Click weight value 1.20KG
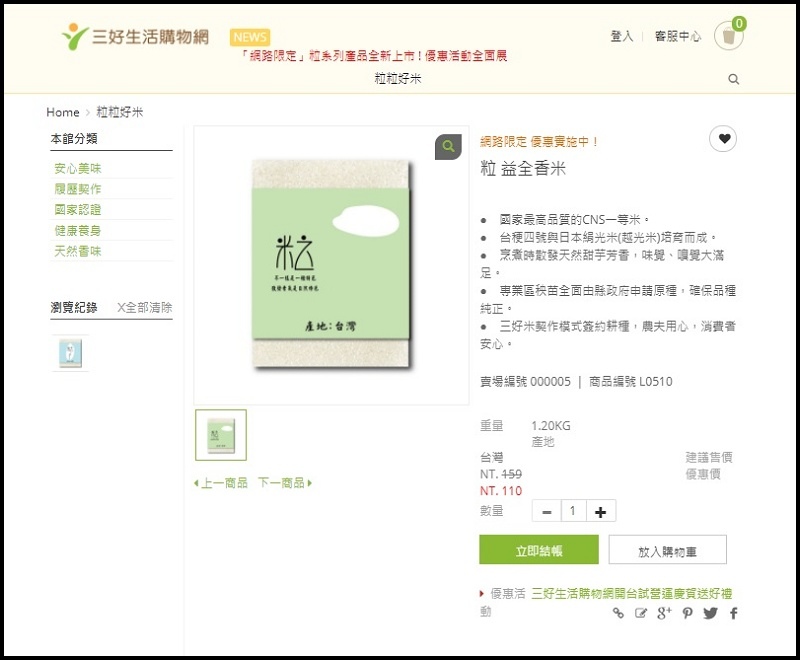The height and width of the screenshot is (660, 800). 551,426
